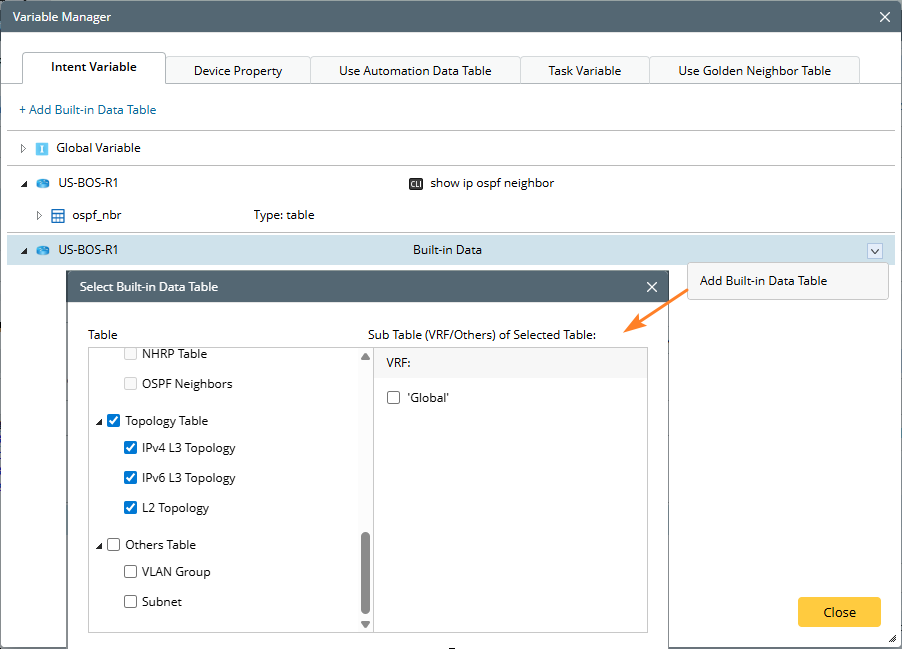Close the Select Built-in Data Table dialog
902x649 pixels.
coord(652,287)
